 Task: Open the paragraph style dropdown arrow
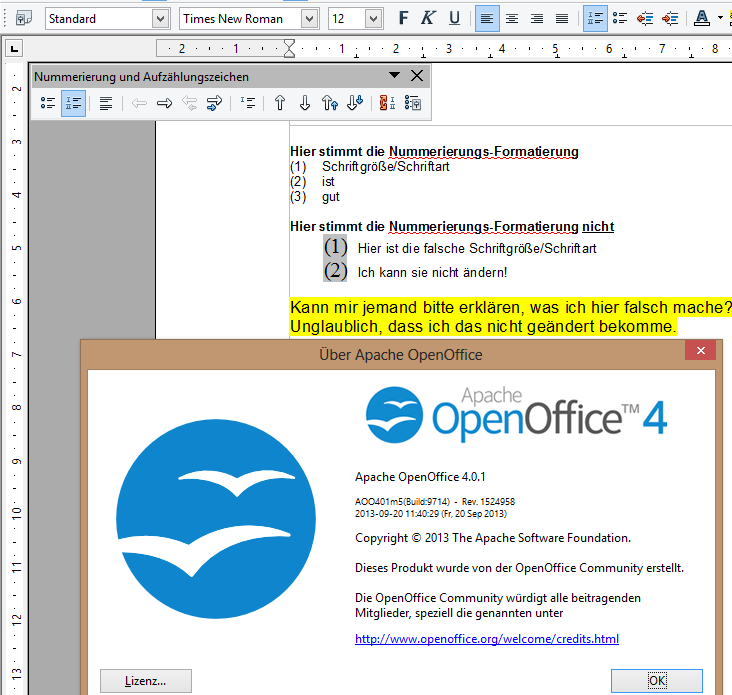[160, 19]
